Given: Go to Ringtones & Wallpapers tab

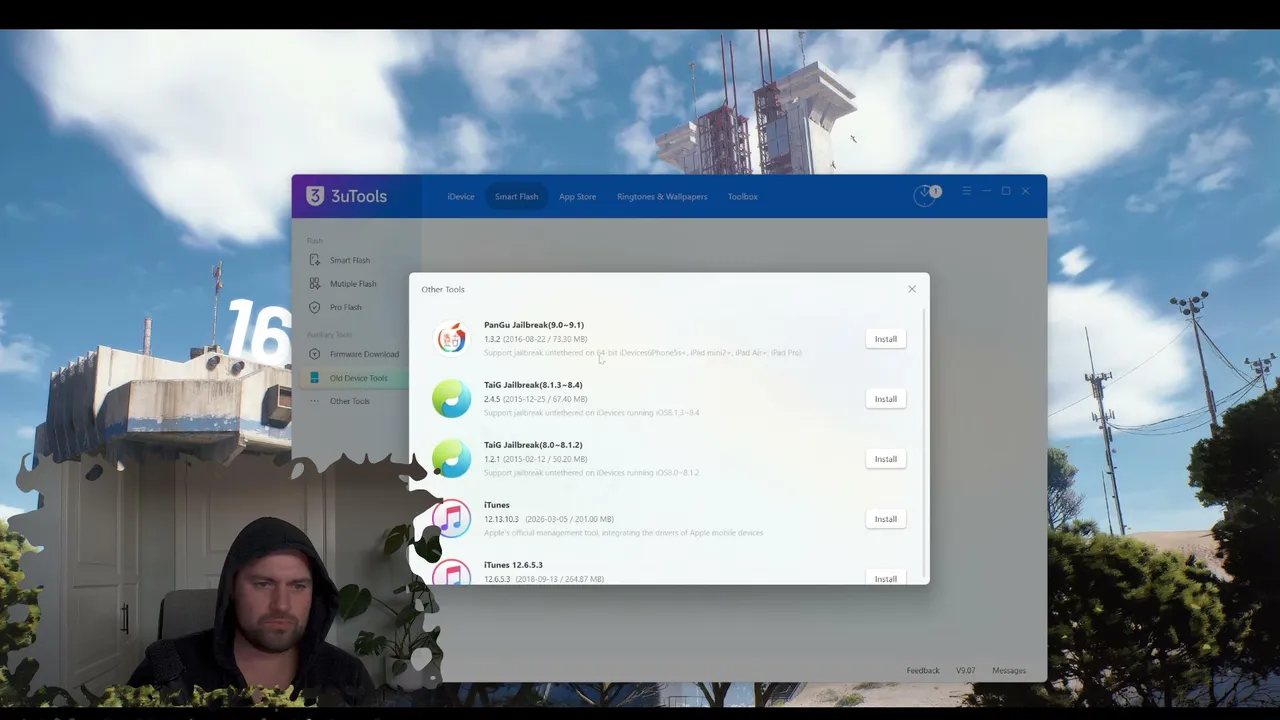Looking at the screenshot, I should [662, 197].
